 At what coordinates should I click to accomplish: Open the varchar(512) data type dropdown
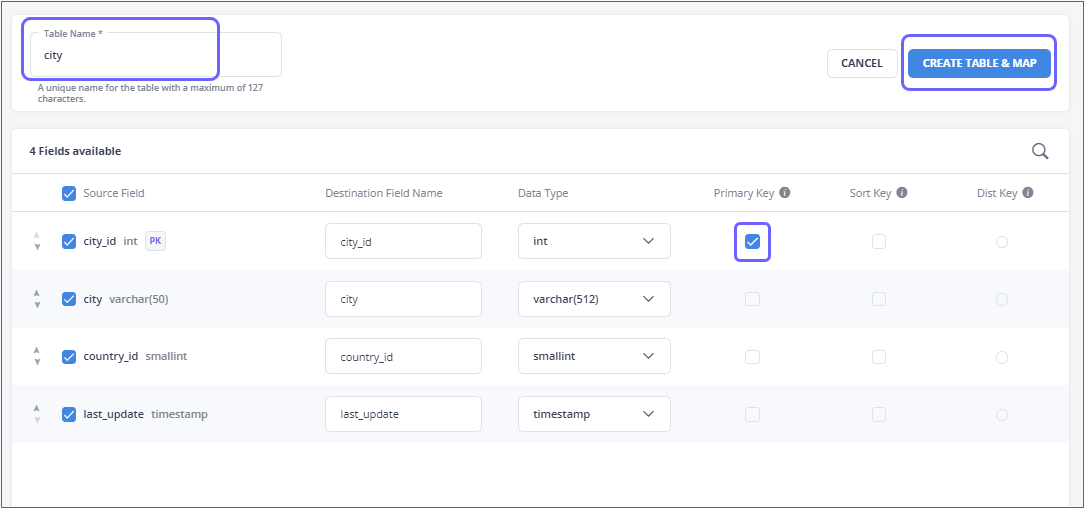click(595, 299)
